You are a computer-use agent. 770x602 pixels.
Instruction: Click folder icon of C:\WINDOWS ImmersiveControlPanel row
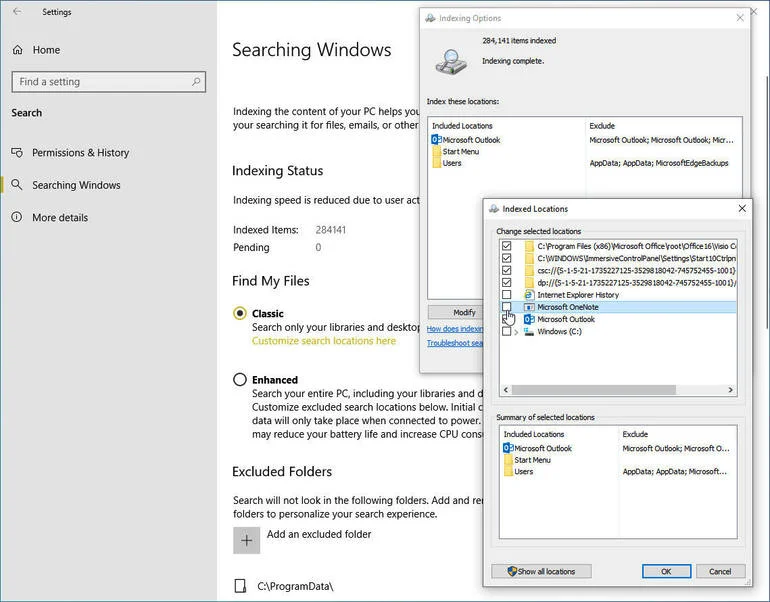[x=529, y=258]
